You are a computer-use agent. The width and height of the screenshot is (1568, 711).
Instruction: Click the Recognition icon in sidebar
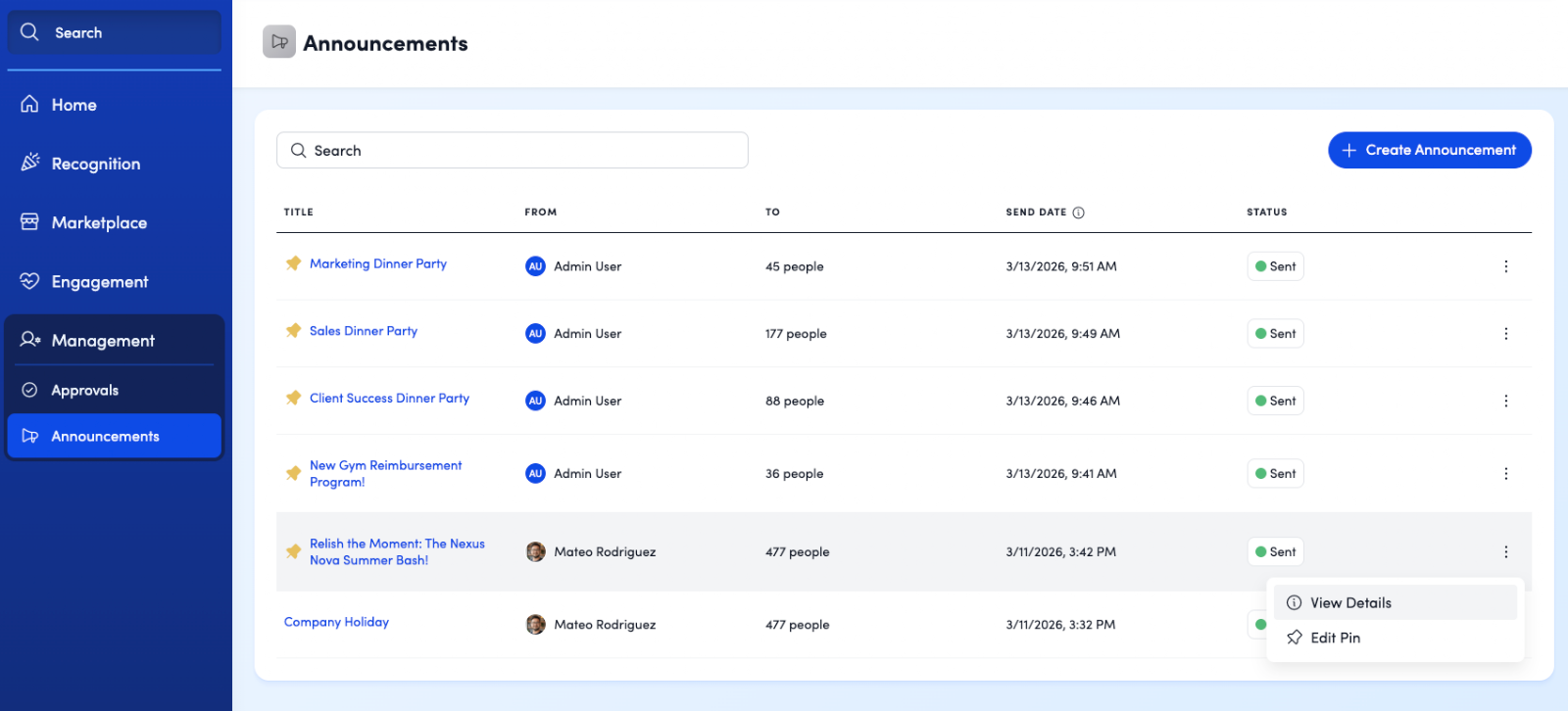click(x=30, y=163)
